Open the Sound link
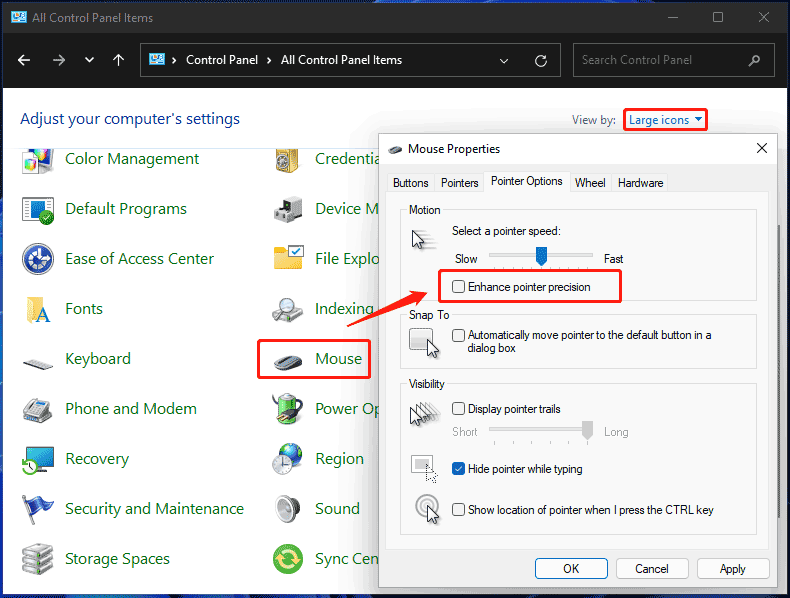This screenshot has width=790, height=598. 337,509
